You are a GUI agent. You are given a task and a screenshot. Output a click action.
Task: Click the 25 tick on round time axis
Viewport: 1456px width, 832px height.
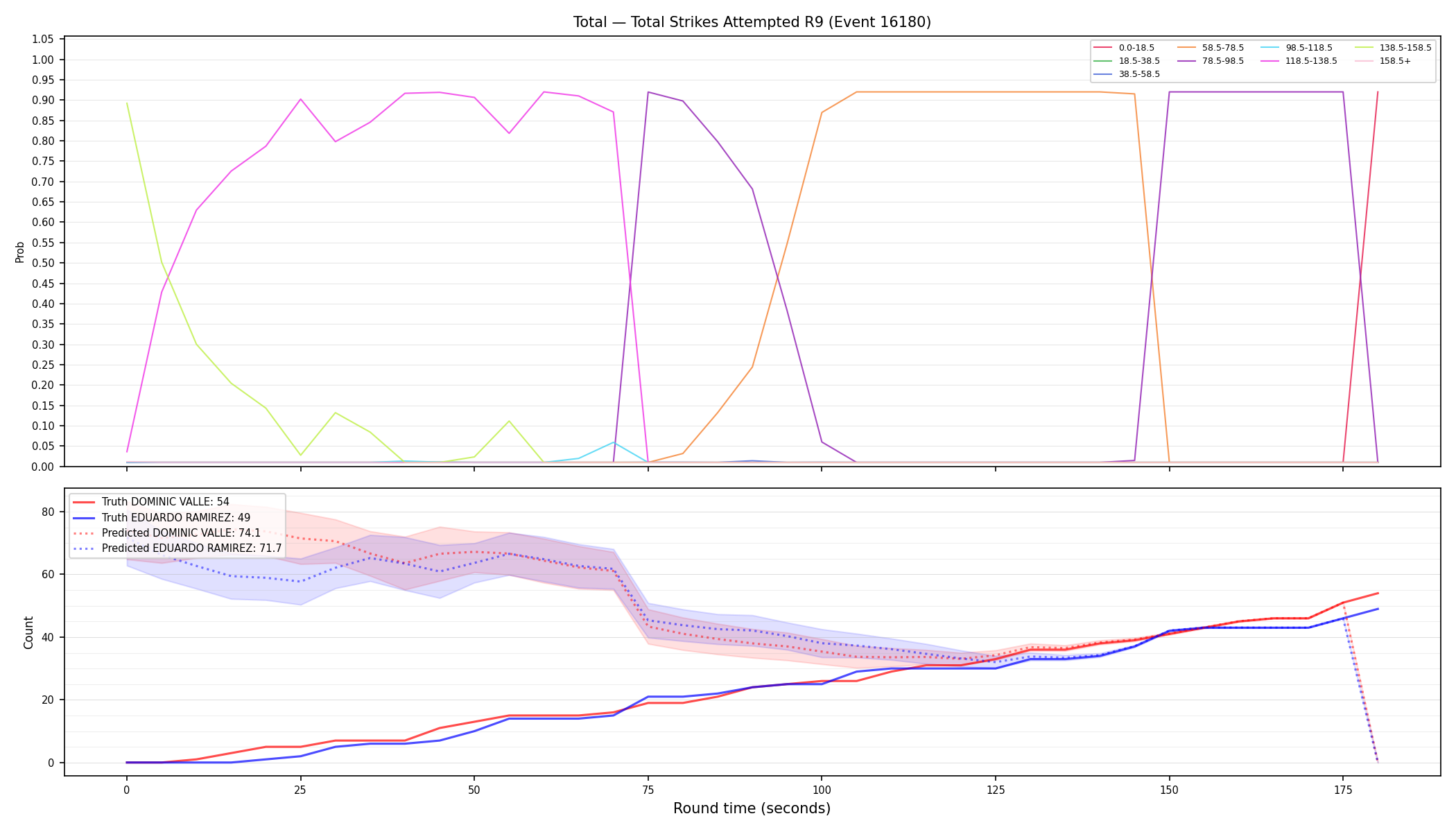pyautogui.click(x=300, y=790)
